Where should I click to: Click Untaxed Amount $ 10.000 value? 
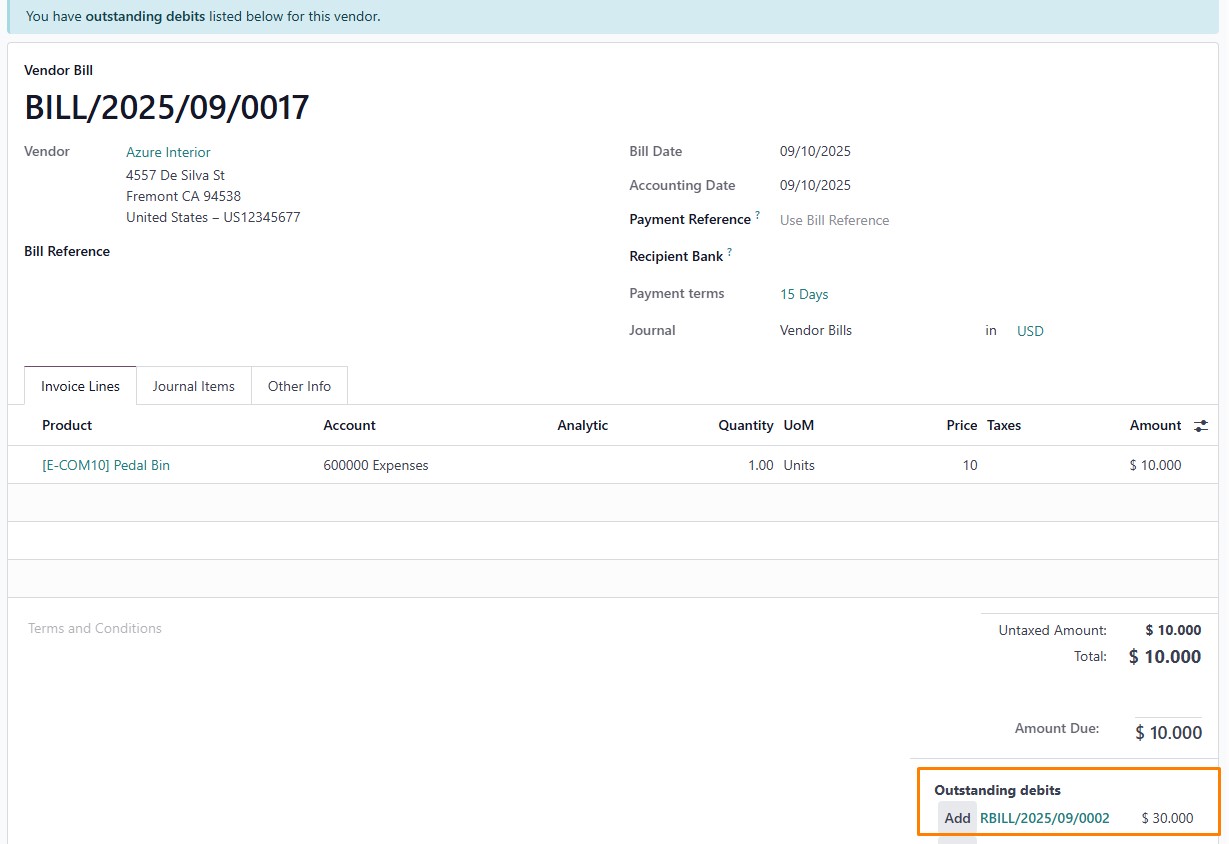pyautogui.click(x=1173, y=630)
